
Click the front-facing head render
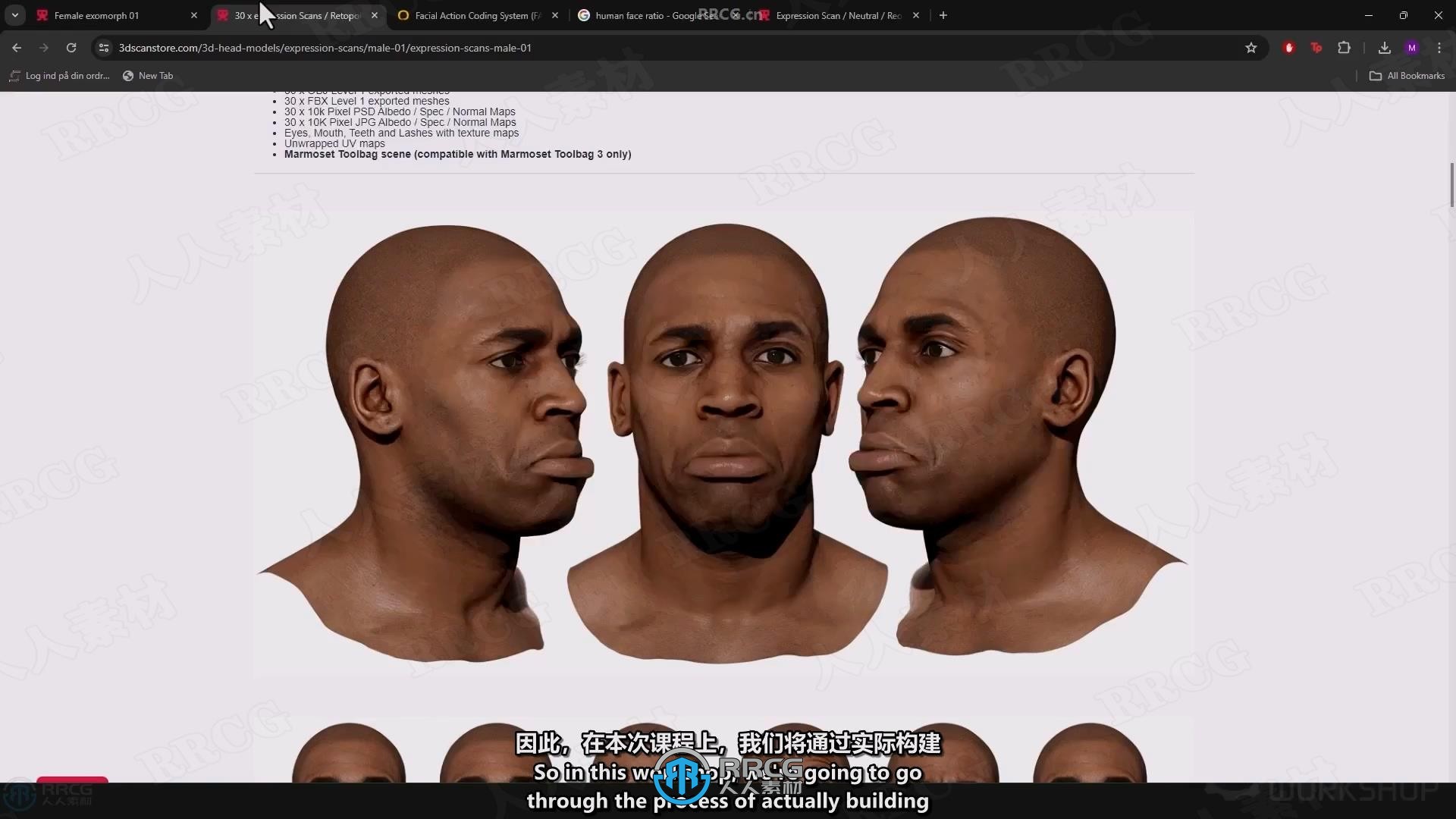pos(728,444)
